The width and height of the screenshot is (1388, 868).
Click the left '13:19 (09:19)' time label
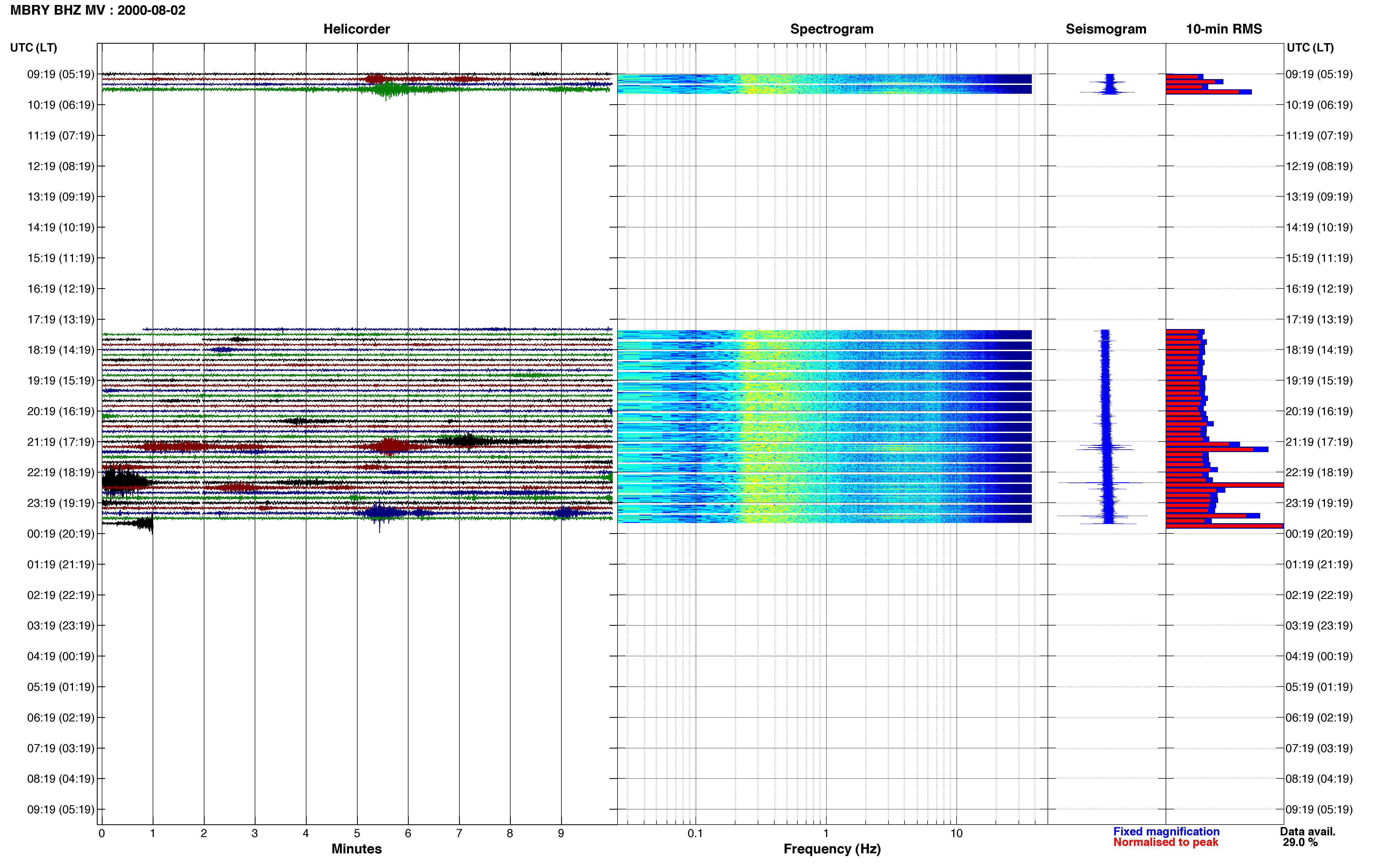(61, 196)
